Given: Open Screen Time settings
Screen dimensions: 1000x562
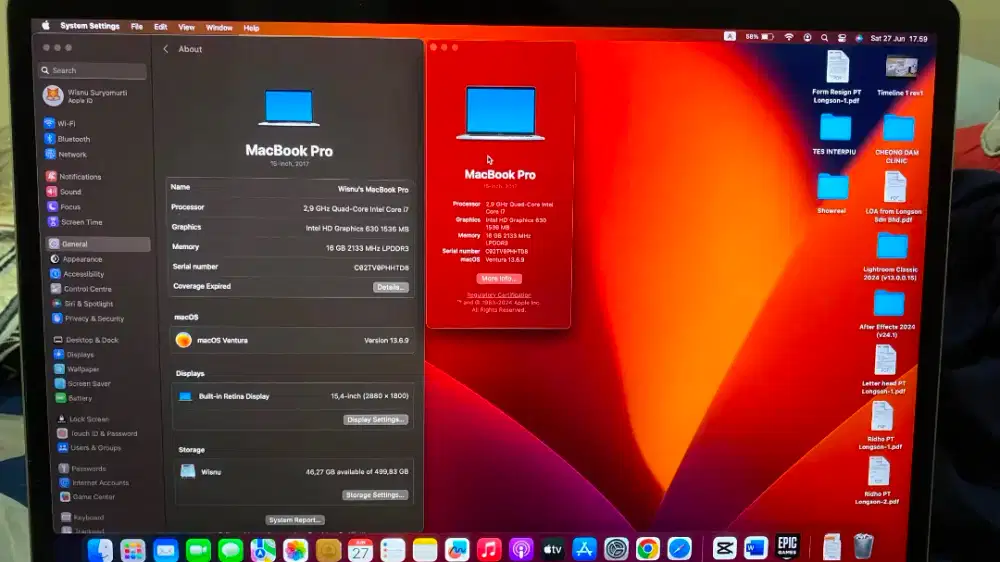Looking at the screenshot, I should coord(75,223).
